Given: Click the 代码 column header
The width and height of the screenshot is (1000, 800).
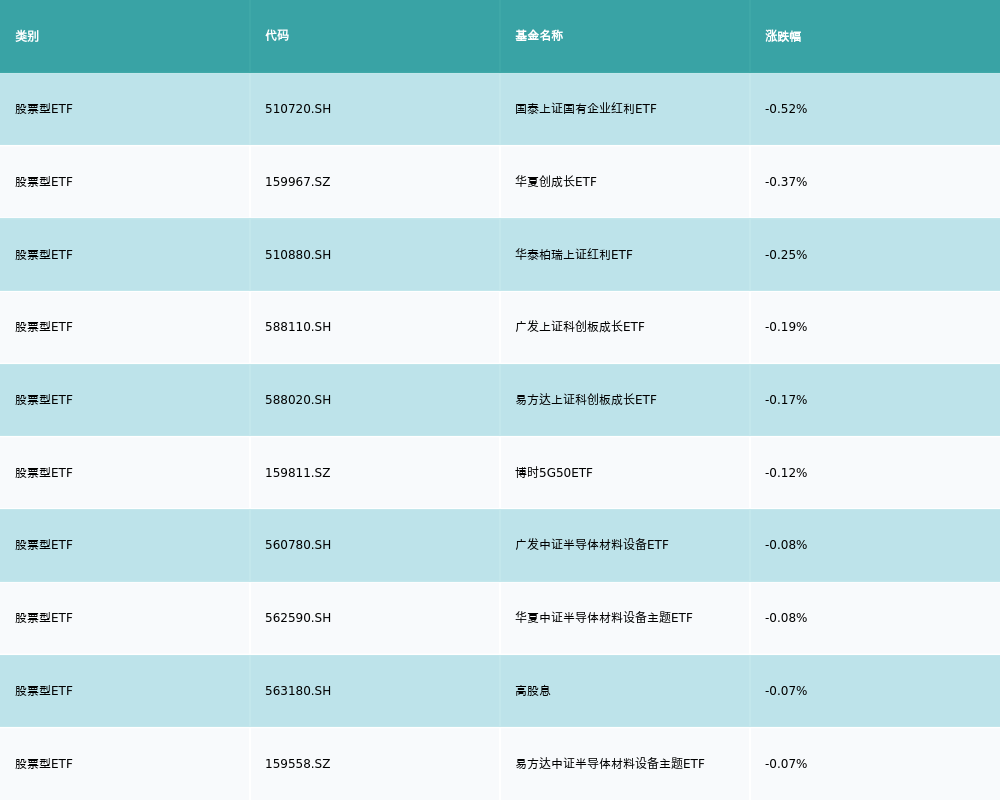Looking at the screenshot, I should 277,36.
